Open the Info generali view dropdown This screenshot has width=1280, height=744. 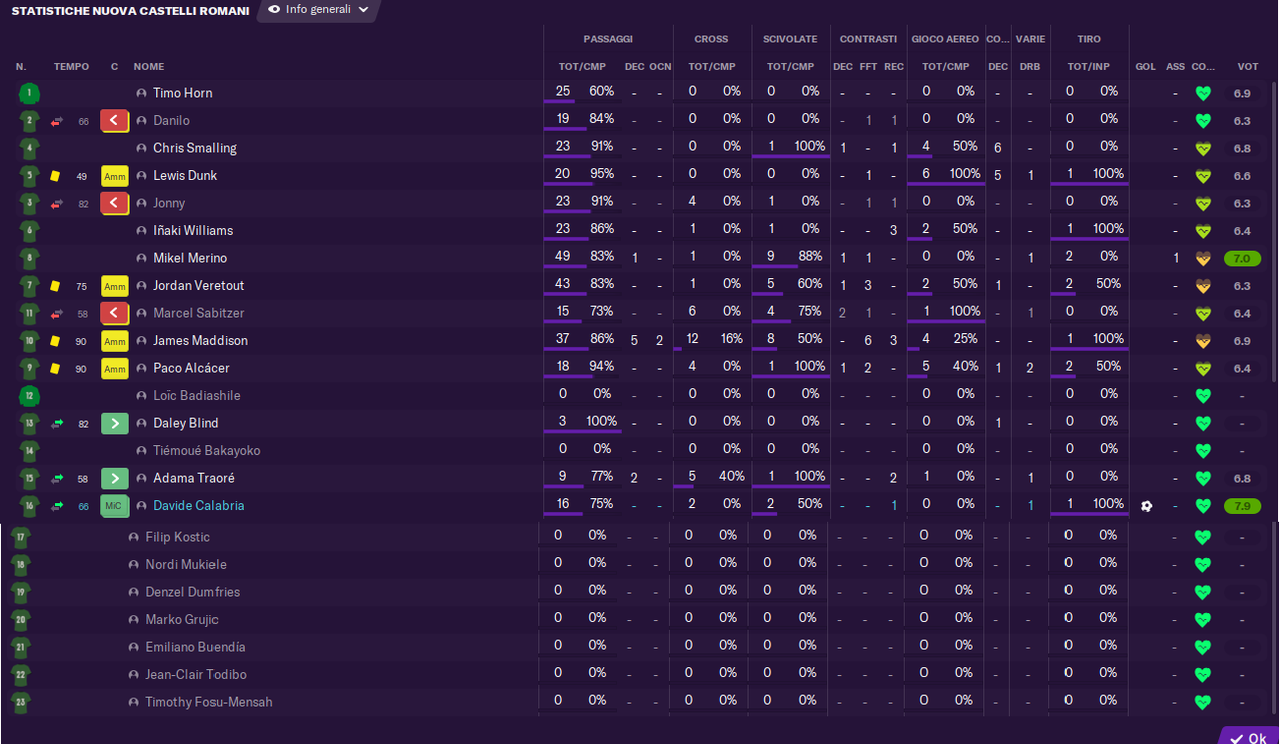(318, 10)
